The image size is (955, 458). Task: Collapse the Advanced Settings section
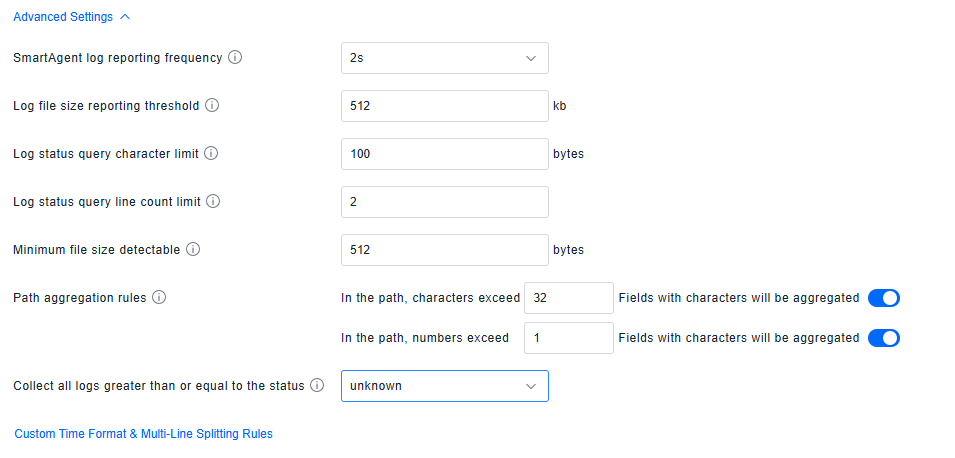(x=63, y=17)
